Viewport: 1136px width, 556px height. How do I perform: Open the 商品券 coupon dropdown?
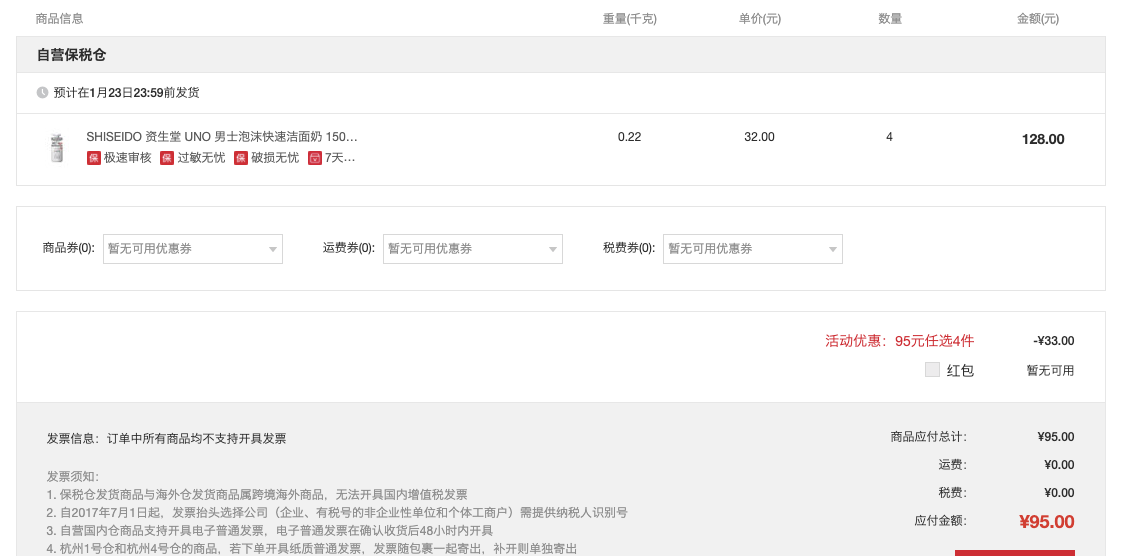click(193, 249)
